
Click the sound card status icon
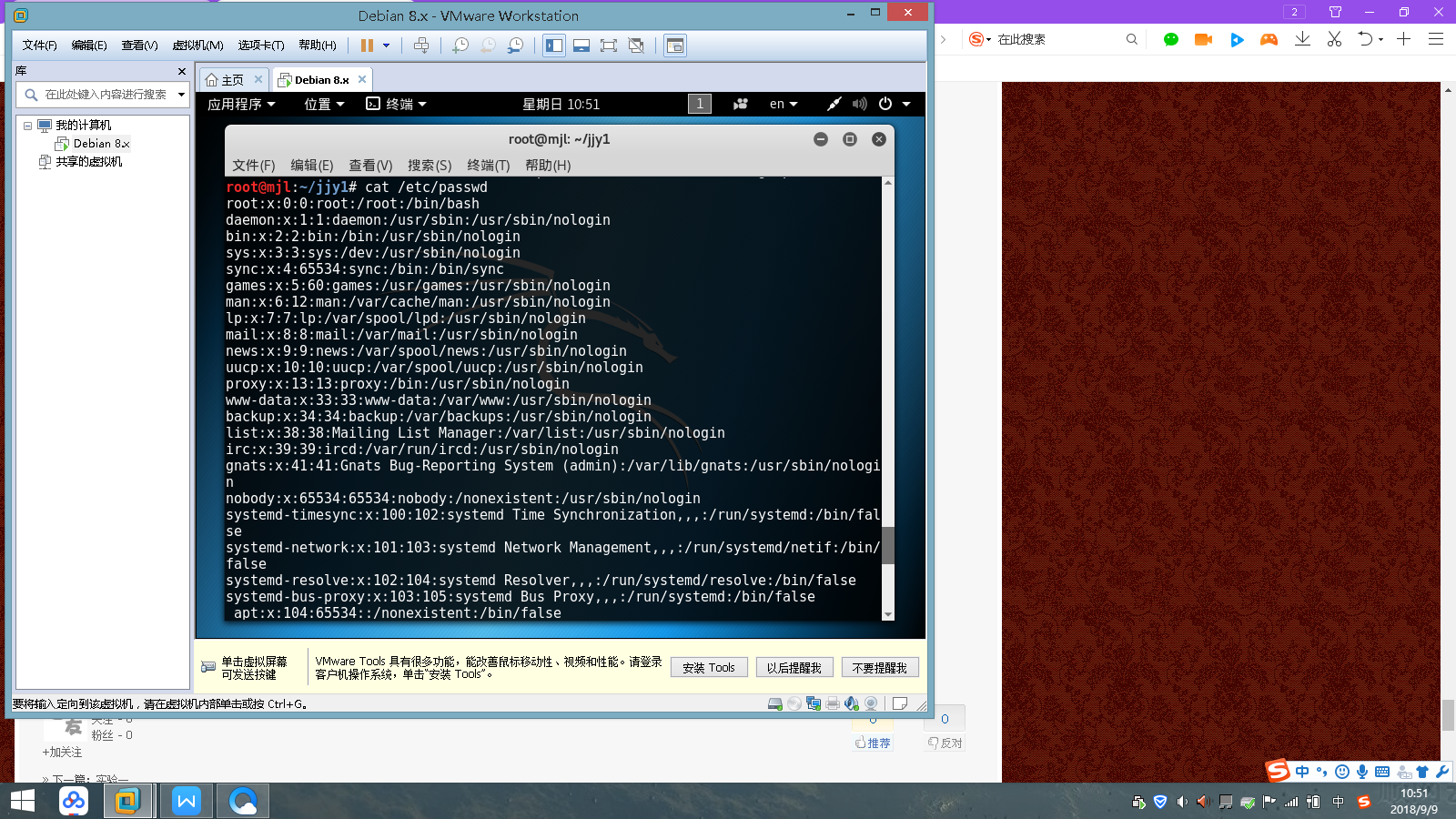point(852,703)
